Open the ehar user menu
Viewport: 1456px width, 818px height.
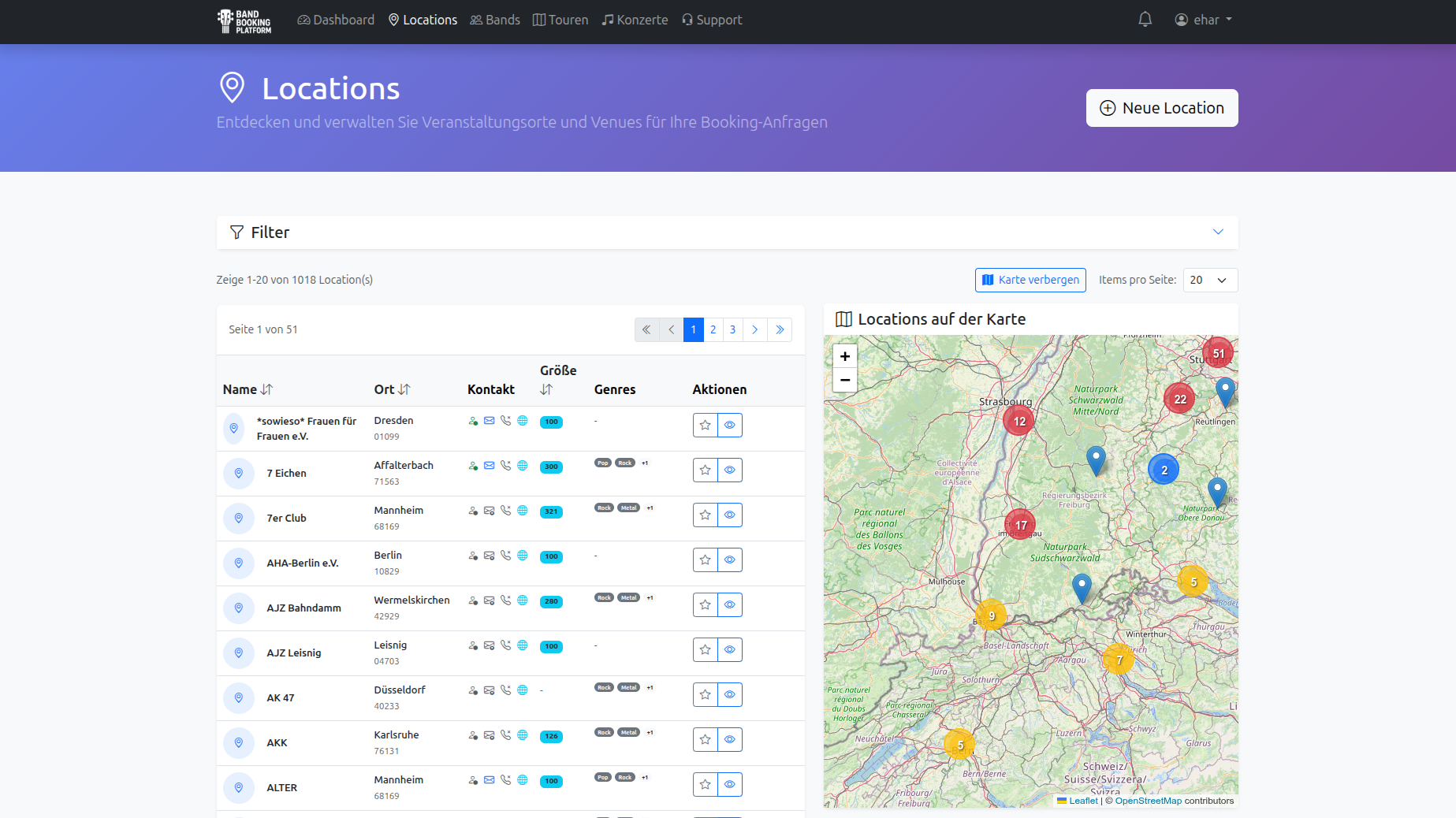coord(1203,20)
